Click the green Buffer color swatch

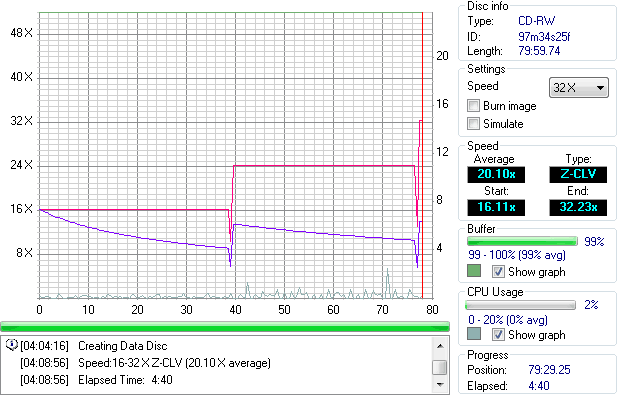(x=474, y=271)
